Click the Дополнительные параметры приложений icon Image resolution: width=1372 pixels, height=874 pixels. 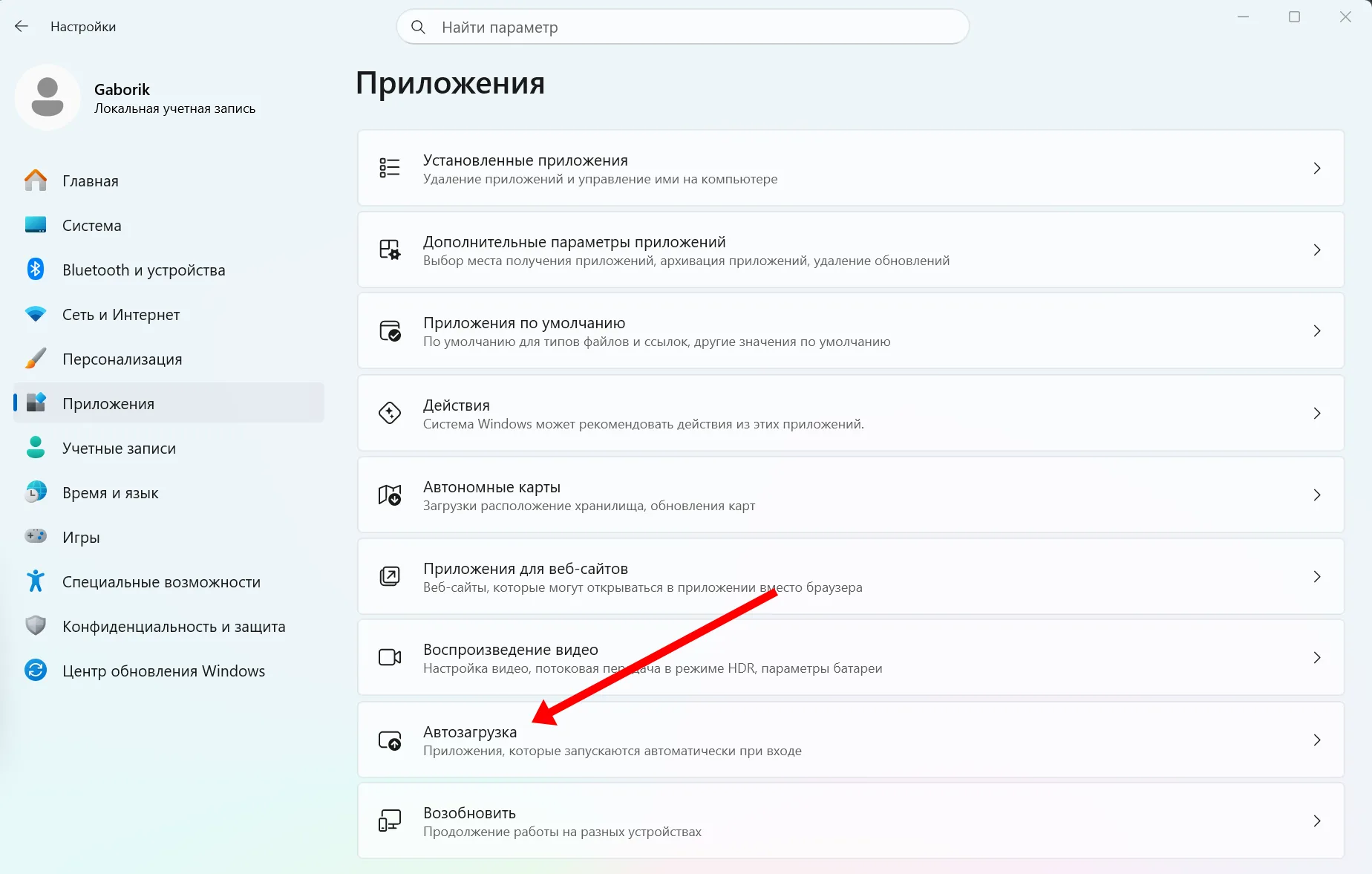tap(390, 250)
